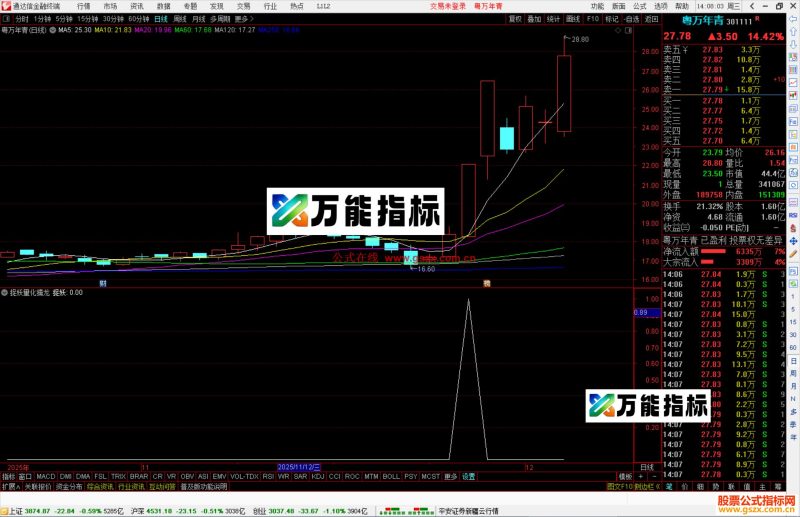Open the 数据 menu
800x517 pixels.
pyautogui.click(x=163, y=6)
